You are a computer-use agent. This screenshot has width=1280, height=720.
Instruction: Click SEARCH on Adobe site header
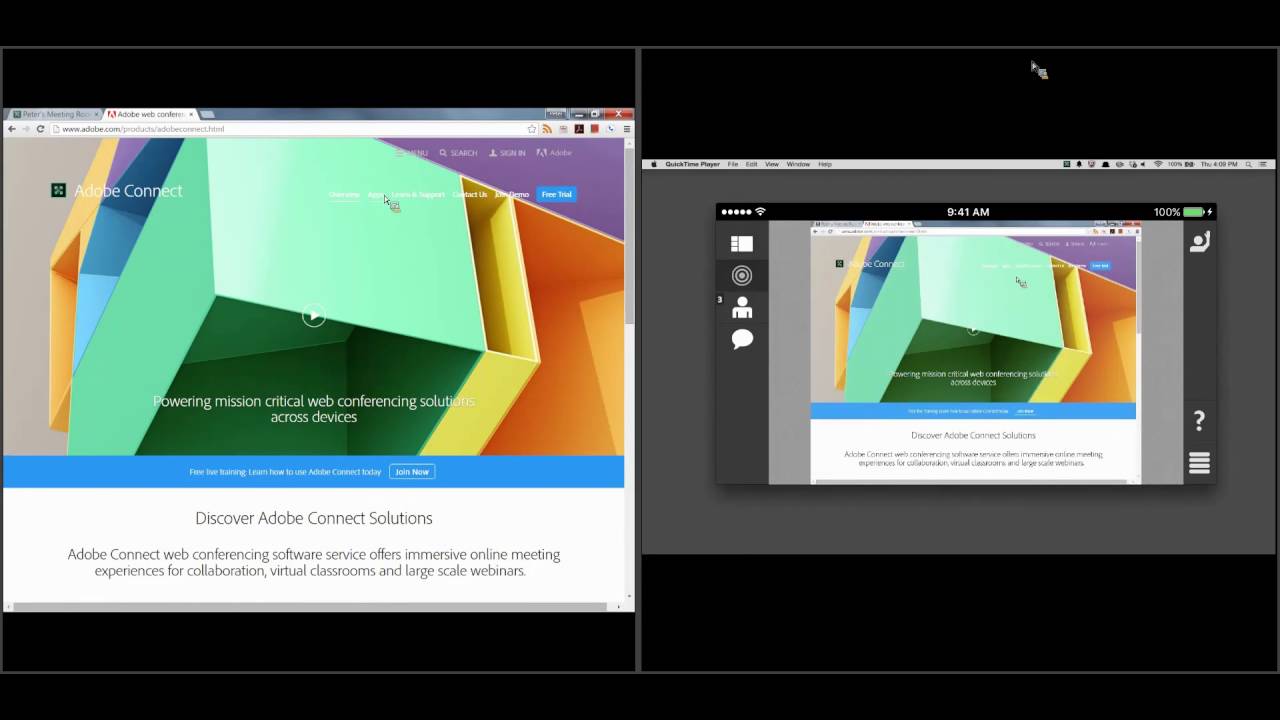458,153
